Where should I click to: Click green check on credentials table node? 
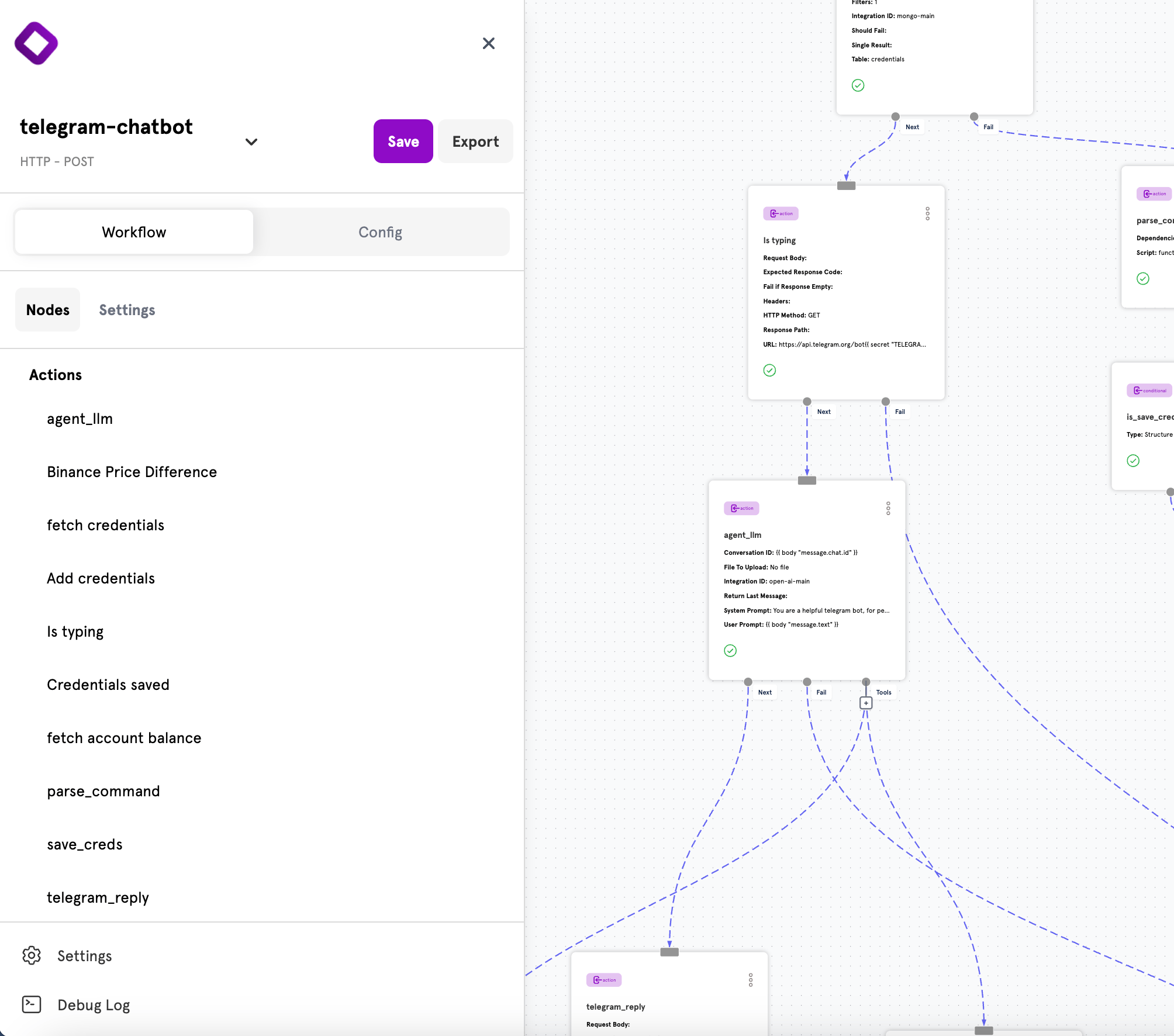(858, 85)
